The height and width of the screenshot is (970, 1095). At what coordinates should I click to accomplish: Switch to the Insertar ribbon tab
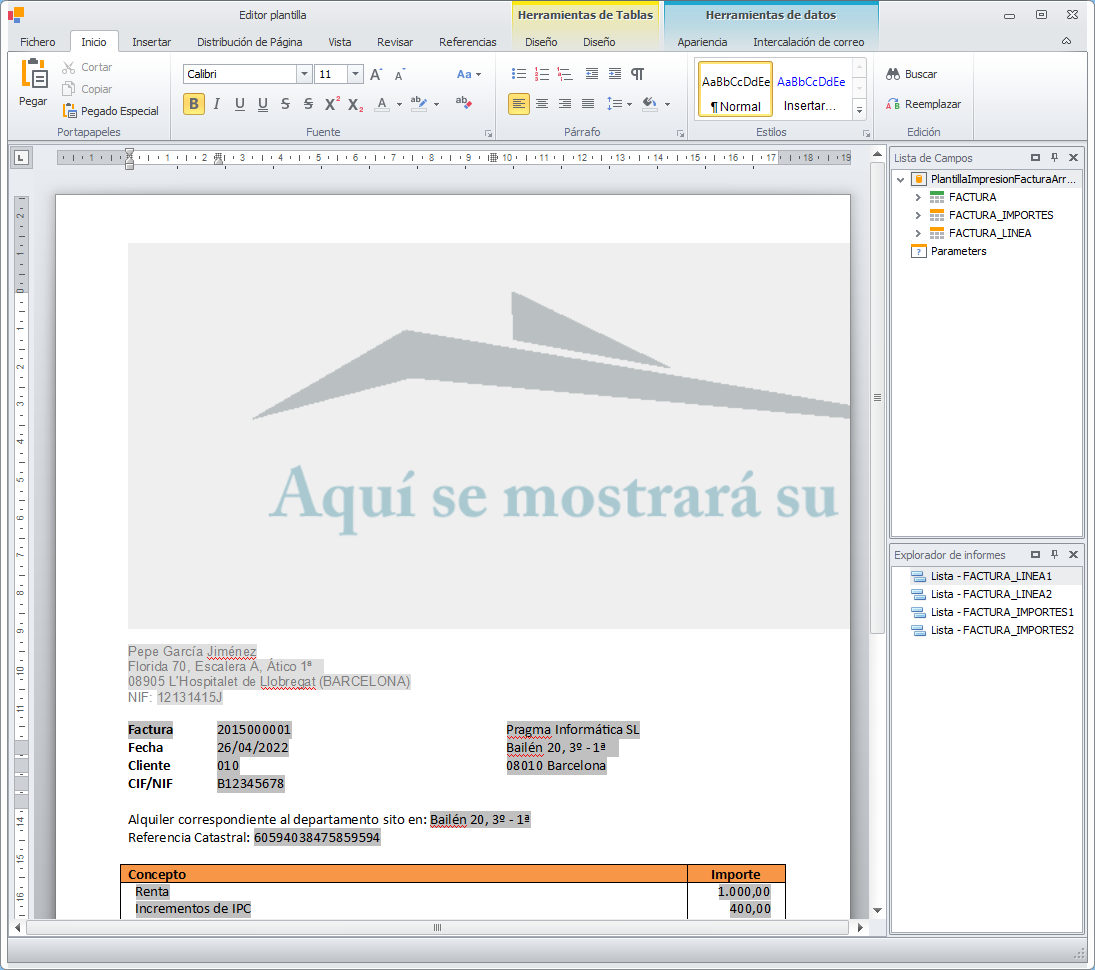[151, 42]
